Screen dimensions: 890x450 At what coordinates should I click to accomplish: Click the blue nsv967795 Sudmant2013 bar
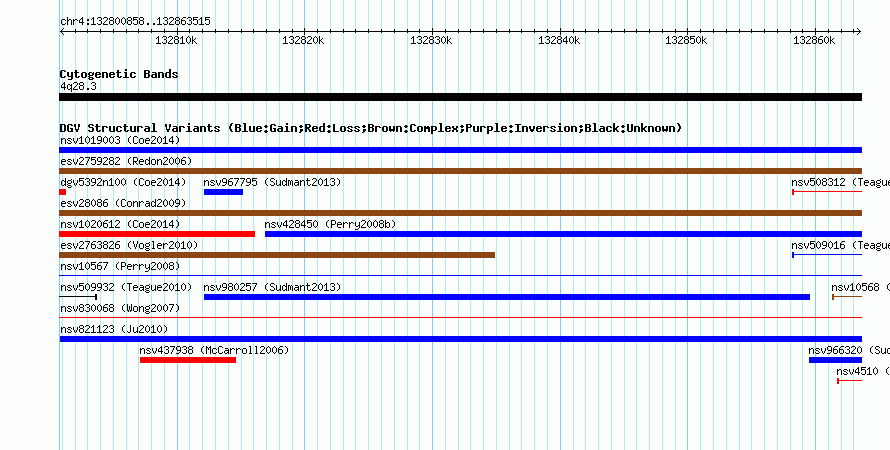223,192
